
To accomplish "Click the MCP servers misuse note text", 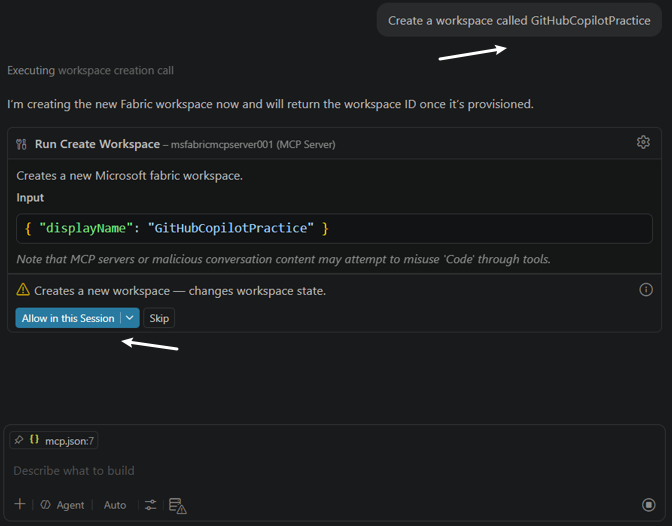I will point(283,259).
